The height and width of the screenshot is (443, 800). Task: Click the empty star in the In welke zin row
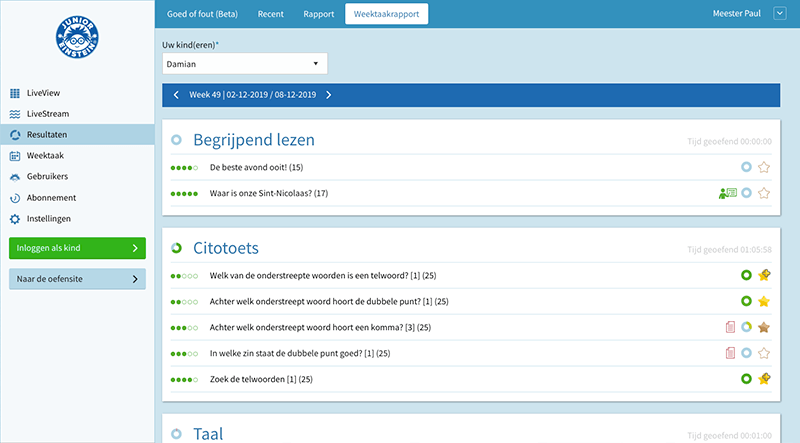(764, 353)
